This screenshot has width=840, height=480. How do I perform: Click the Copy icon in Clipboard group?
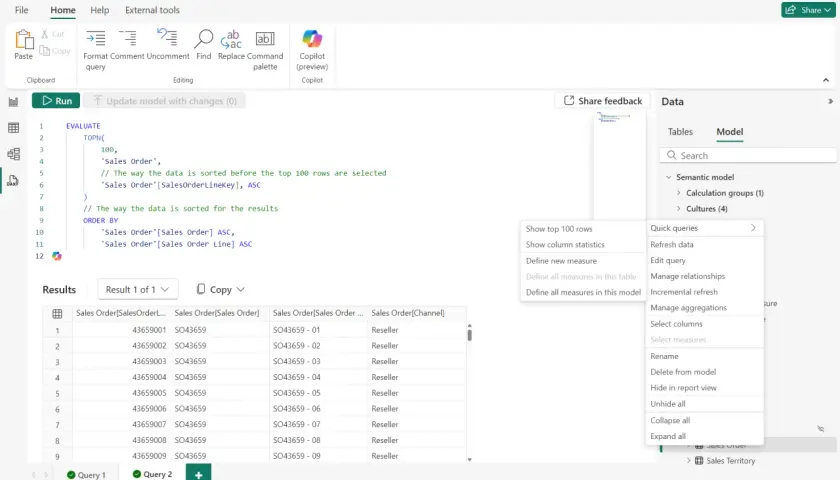click(44, 50)
